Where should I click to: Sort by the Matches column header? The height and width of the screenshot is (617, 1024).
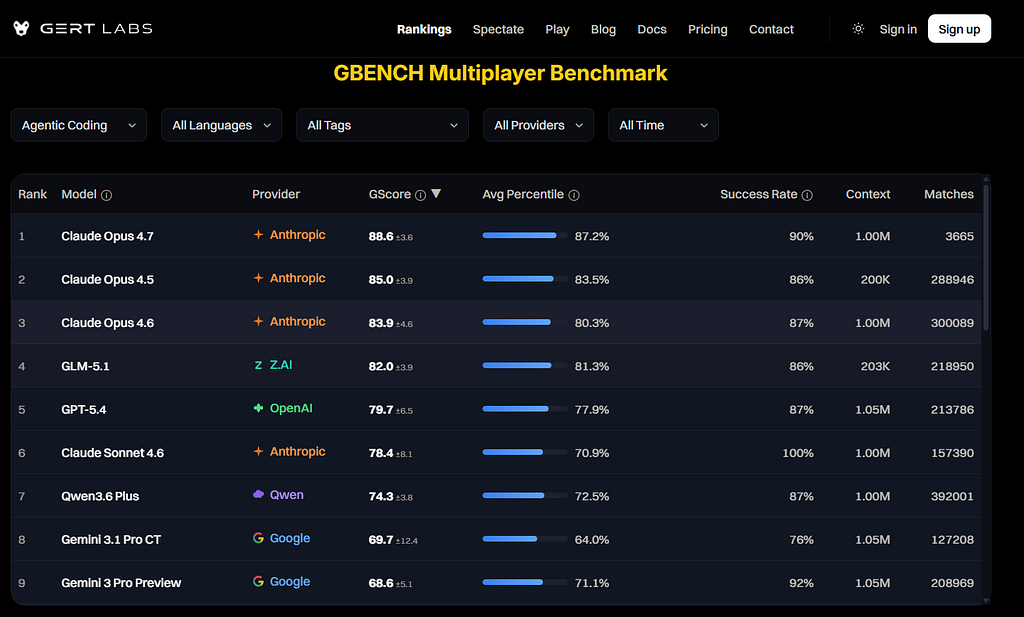click(x=948, y=194)
